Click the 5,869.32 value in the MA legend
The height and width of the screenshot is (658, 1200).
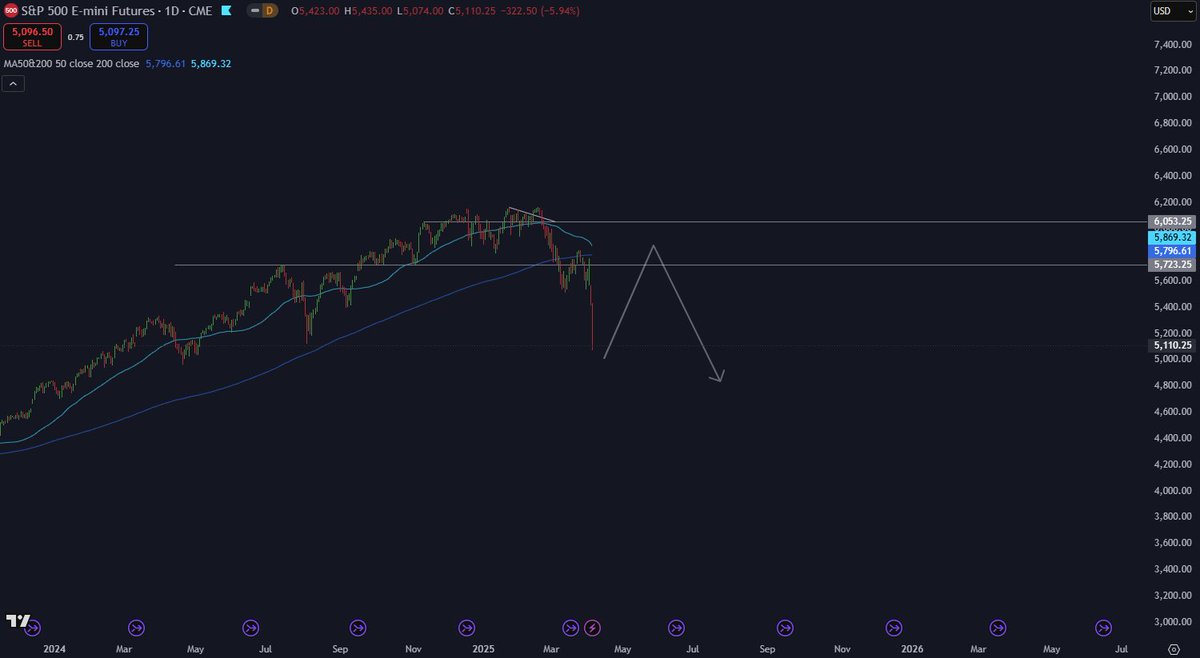210,63
